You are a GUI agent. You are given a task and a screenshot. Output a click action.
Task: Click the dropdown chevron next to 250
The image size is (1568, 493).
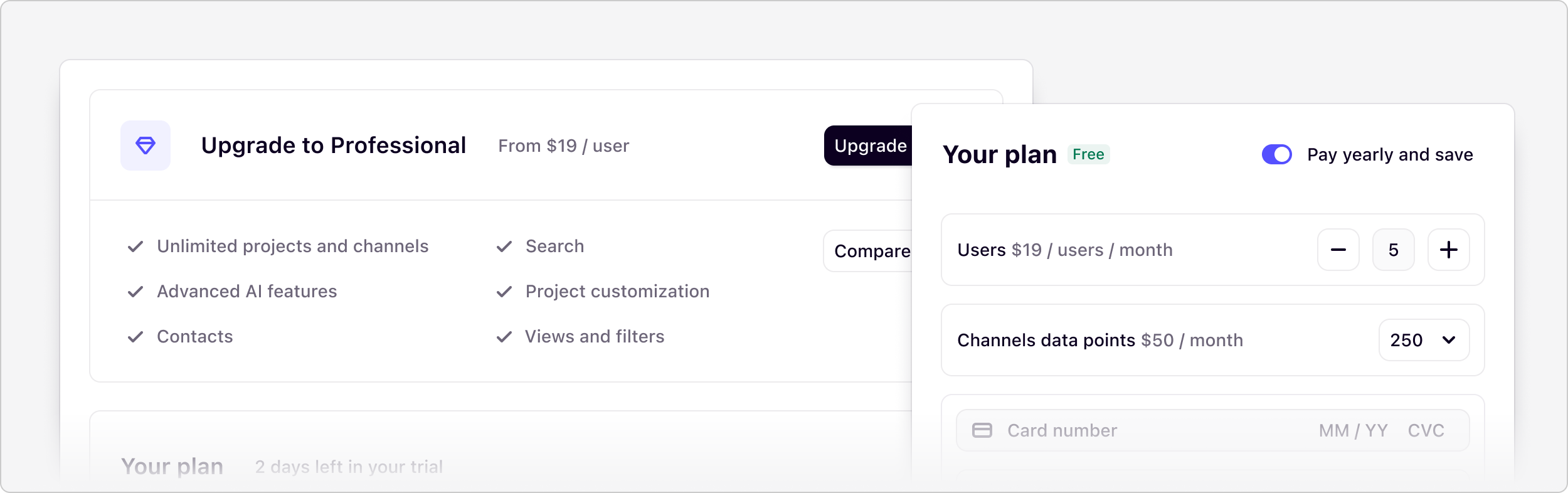(1448, 340)
